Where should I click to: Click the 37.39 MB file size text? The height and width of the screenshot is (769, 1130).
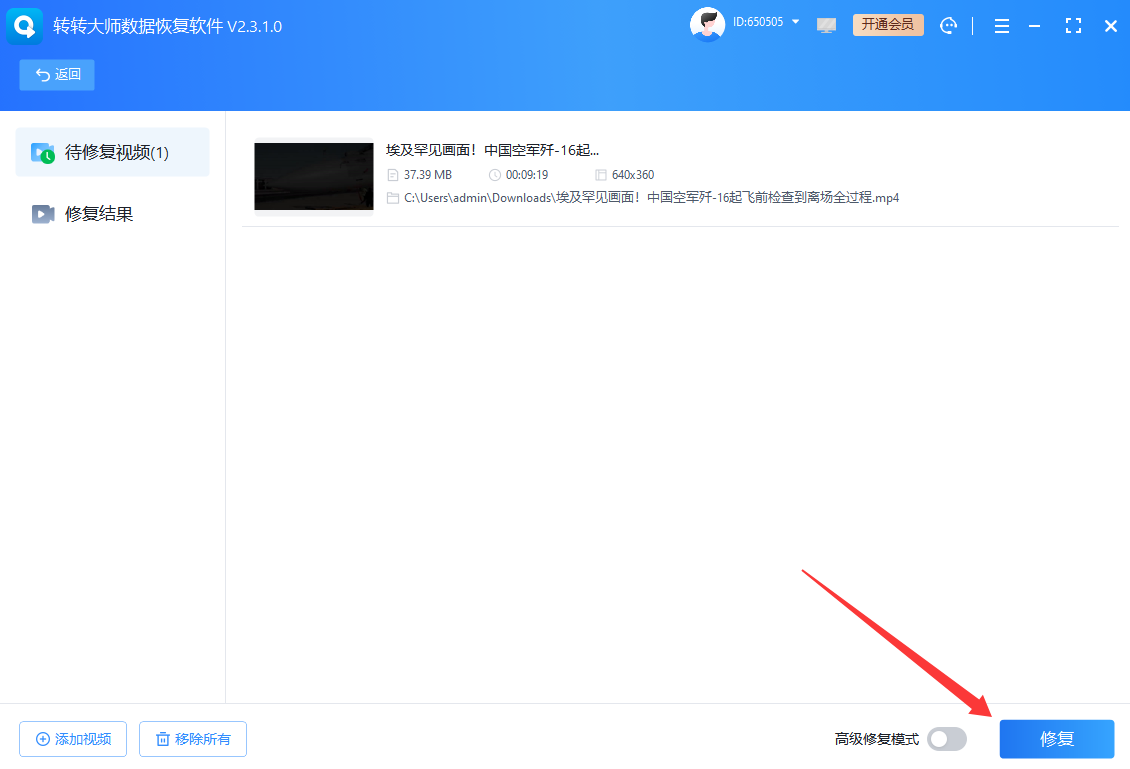click(427, 174)
